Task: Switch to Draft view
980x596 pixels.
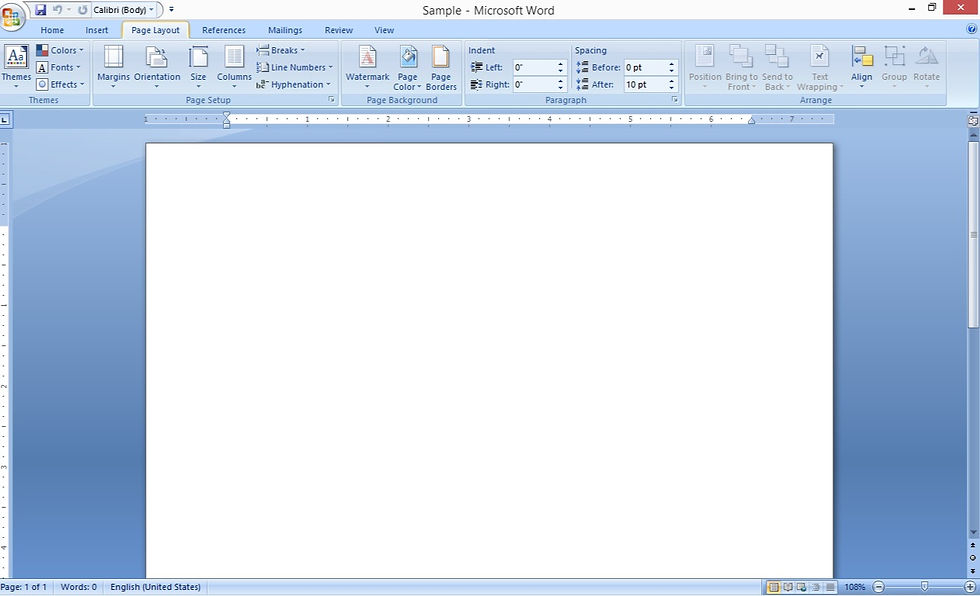Action: pyautogui.click(x=830, y=587)
